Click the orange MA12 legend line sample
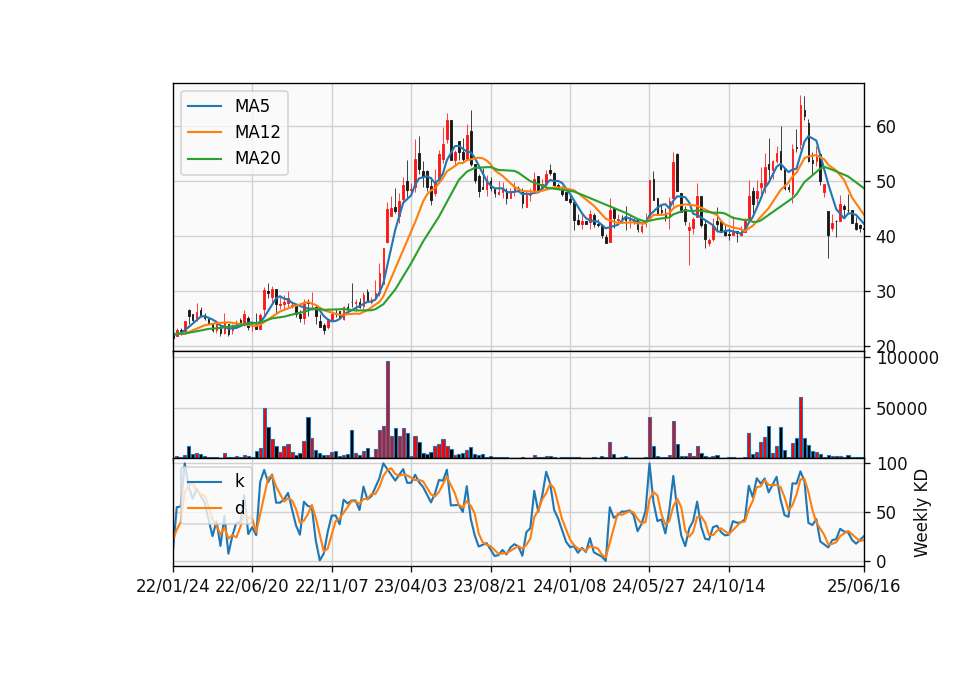The height and width of the screenshot is (690, 960). [204, 132]
